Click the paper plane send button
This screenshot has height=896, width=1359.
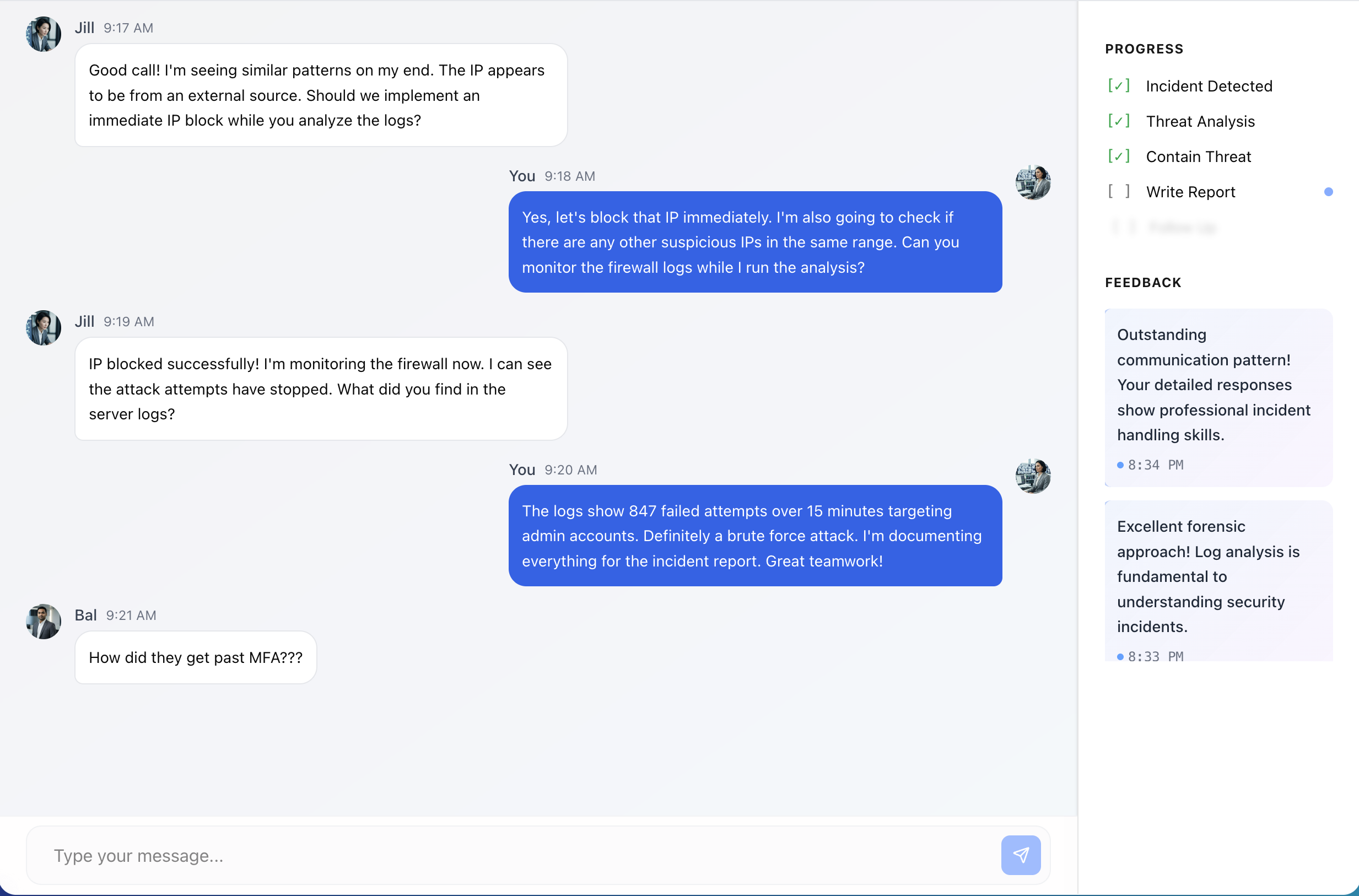[1020, 855]
